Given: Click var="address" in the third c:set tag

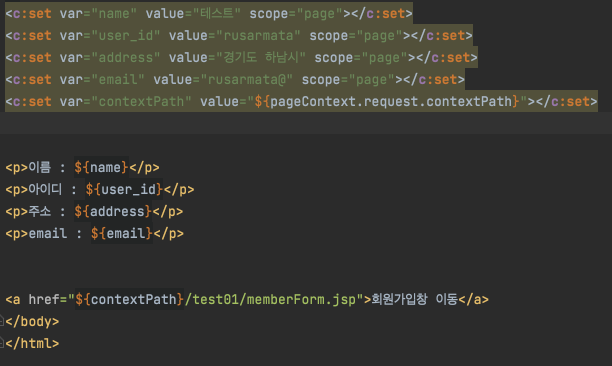Looking at the screenshot, I should [110, 57].
